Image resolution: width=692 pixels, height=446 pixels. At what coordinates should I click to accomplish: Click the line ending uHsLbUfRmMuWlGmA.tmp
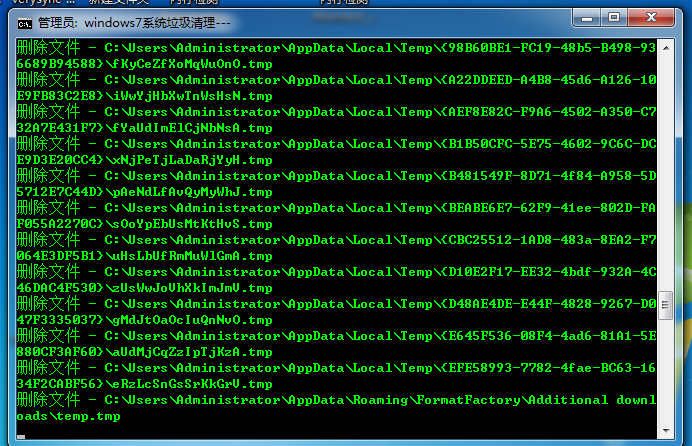(145, 256)
